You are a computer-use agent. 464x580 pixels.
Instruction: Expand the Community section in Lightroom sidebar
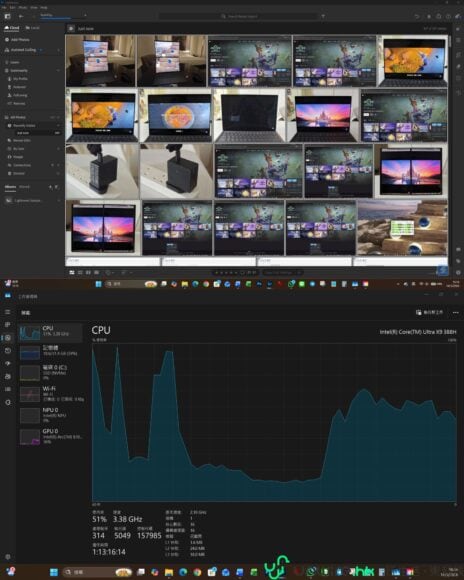[x=58, y=71]
